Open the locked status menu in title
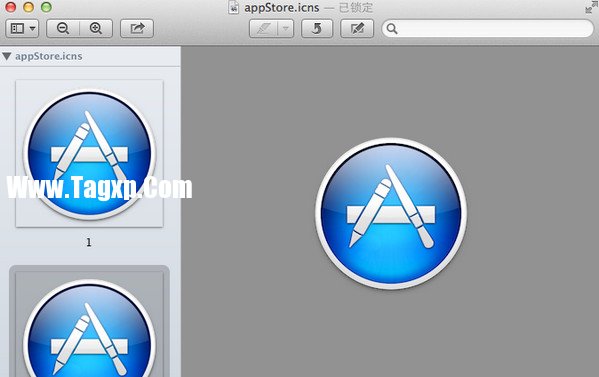Screen dimensions: 599x377 [356, 8]
